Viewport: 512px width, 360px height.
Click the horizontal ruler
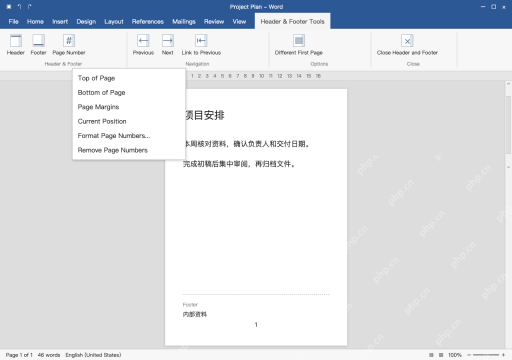[x=256, y=76]
